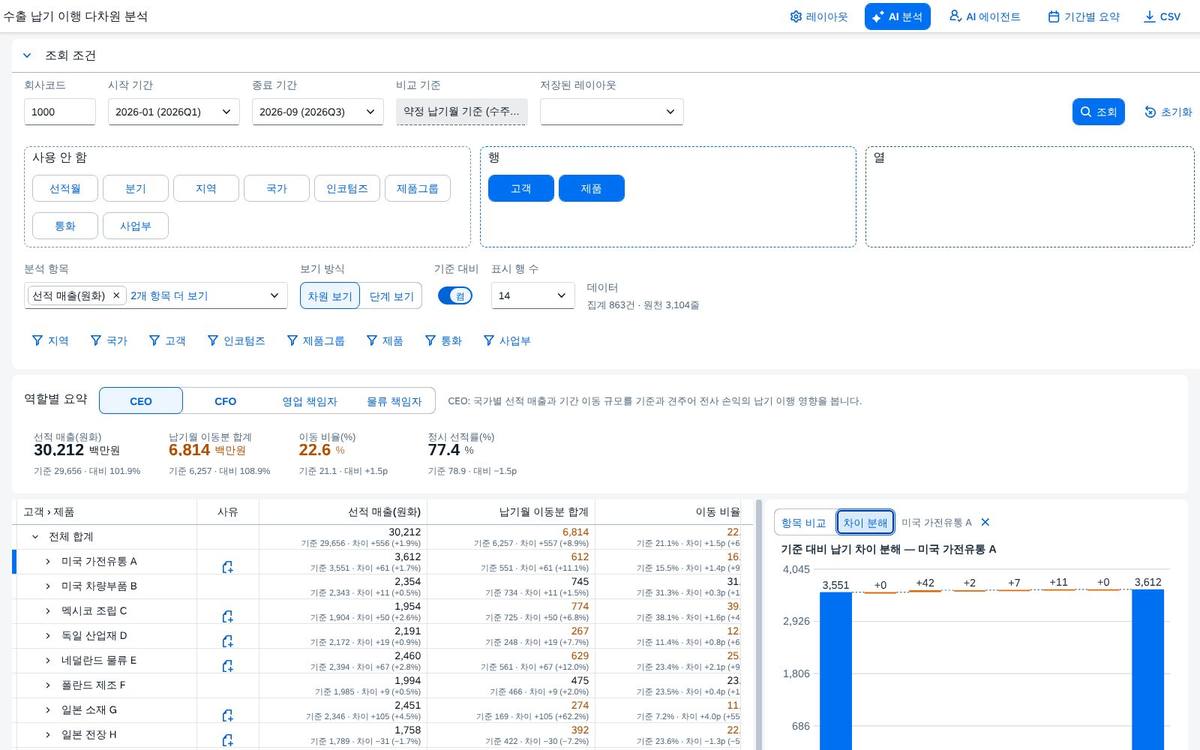Edit the 회사코드 input field

[60, 112]
